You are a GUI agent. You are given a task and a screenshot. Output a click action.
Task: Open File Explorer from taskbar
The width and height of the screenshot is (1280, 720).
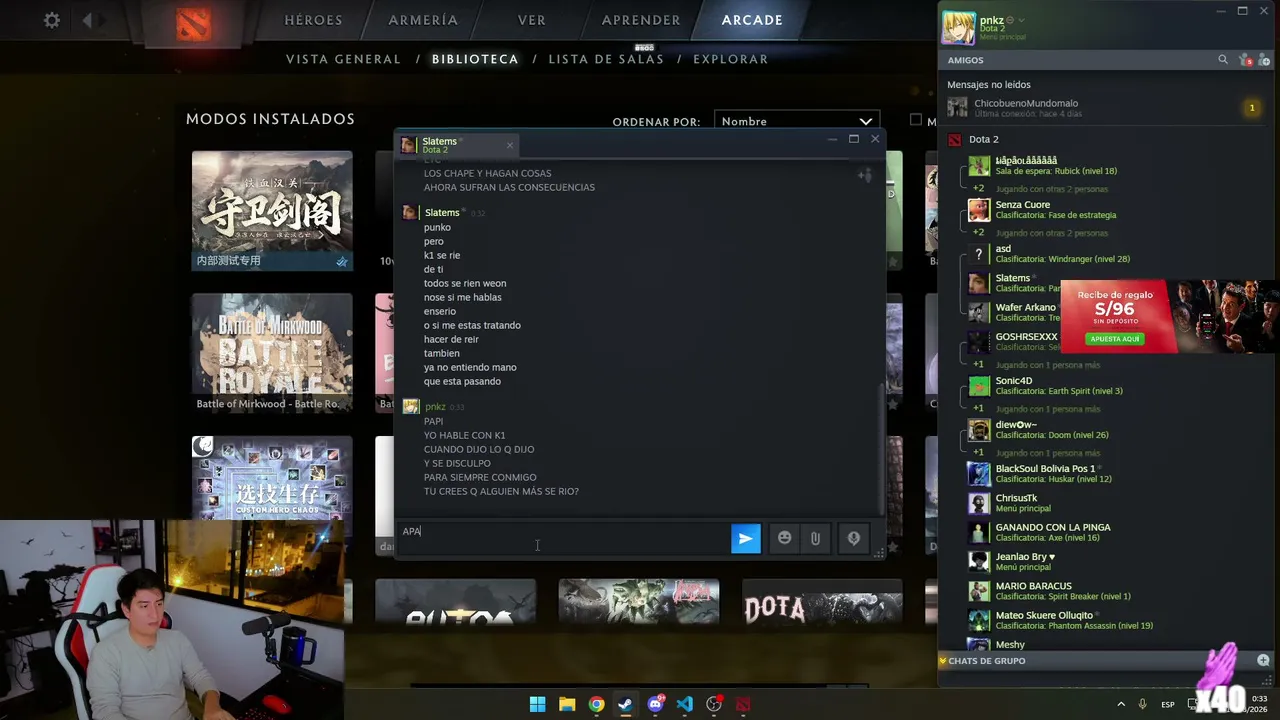point(567,704)
